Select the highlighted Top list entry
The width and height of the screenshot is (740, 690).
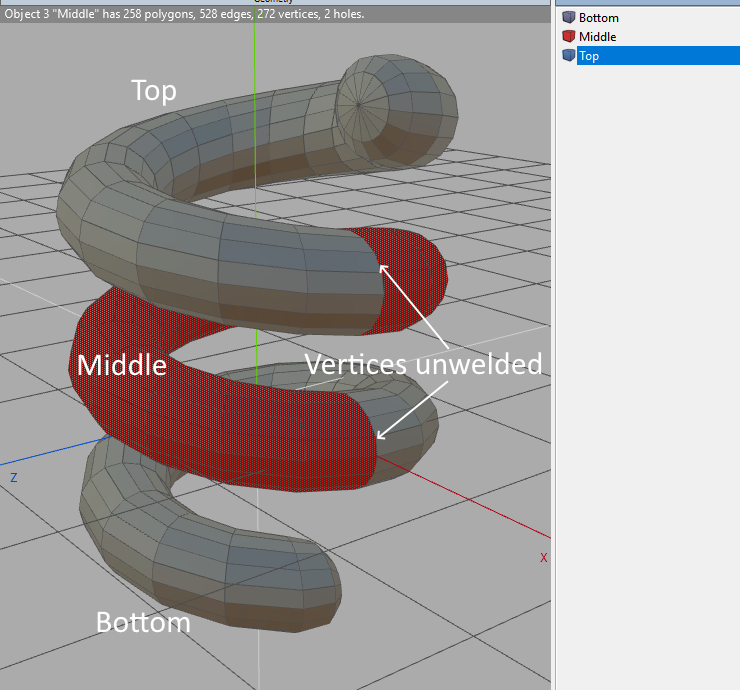tap(590, 56)
